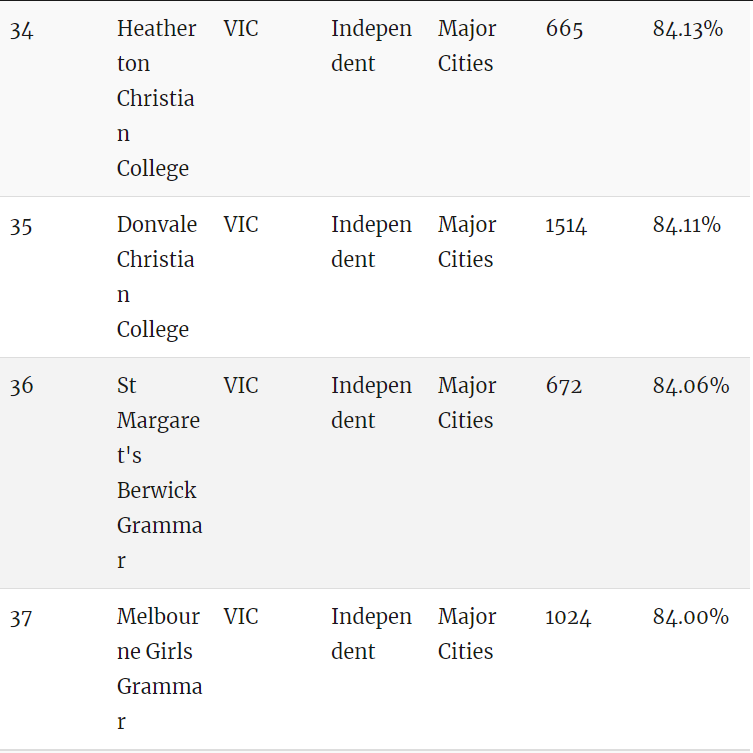Select Melbourne Girls Grammar name cell
Image resolution: width=753 pixels, height=753 pixels.
click(159, 669)
